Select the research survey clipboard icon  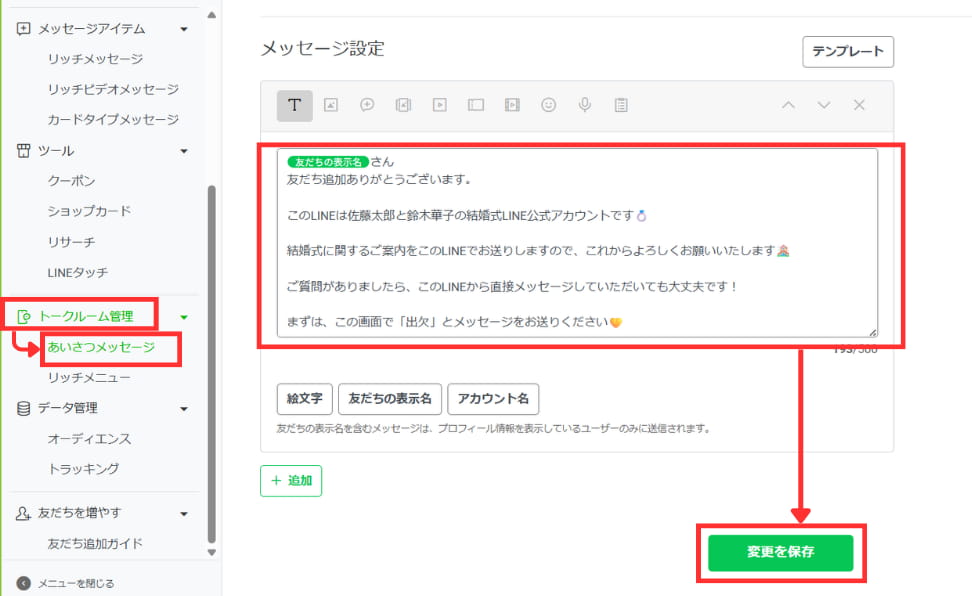point(621,105)
